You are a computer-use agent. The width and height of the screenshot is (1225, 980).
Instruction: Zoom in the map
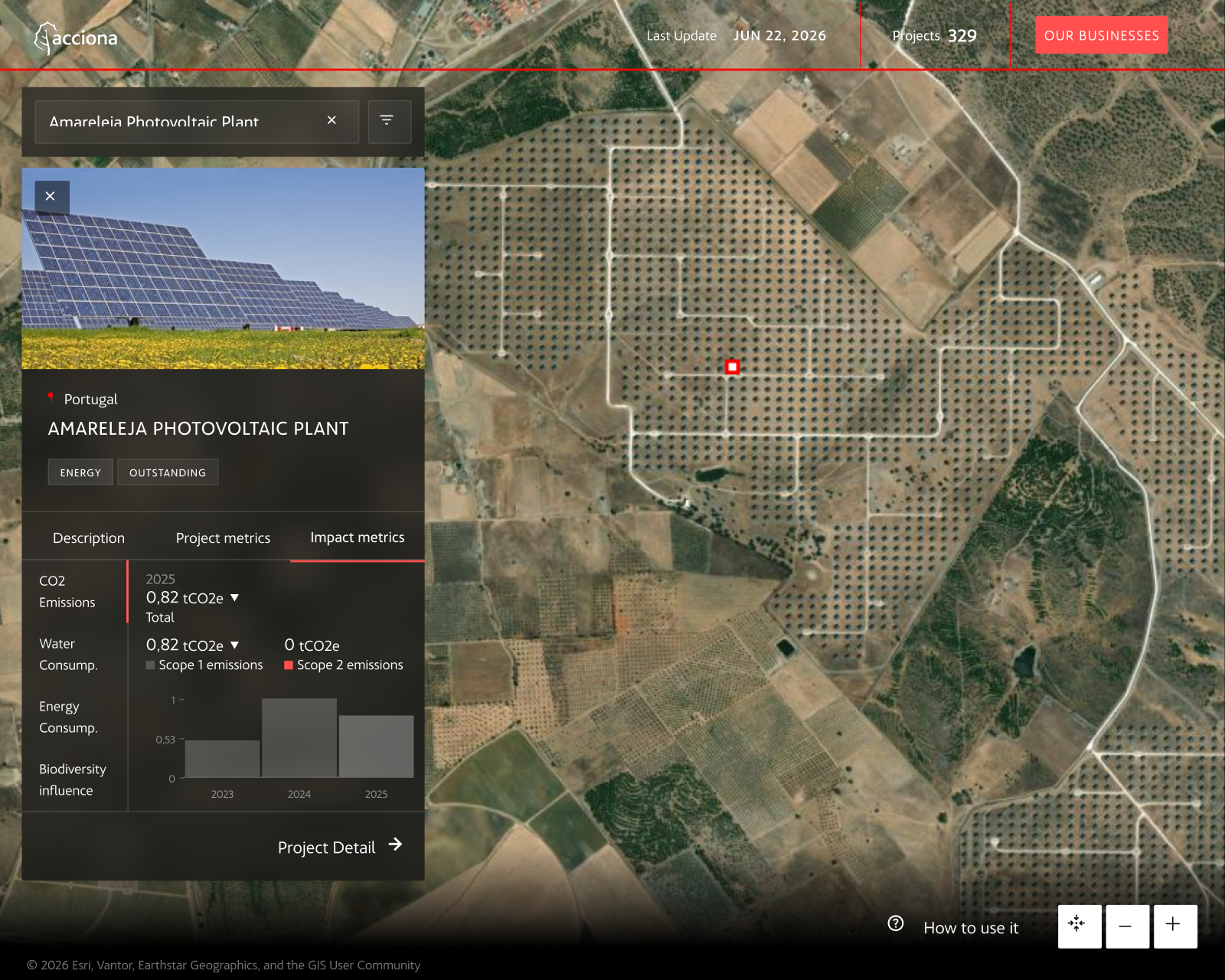[1175, 926]
